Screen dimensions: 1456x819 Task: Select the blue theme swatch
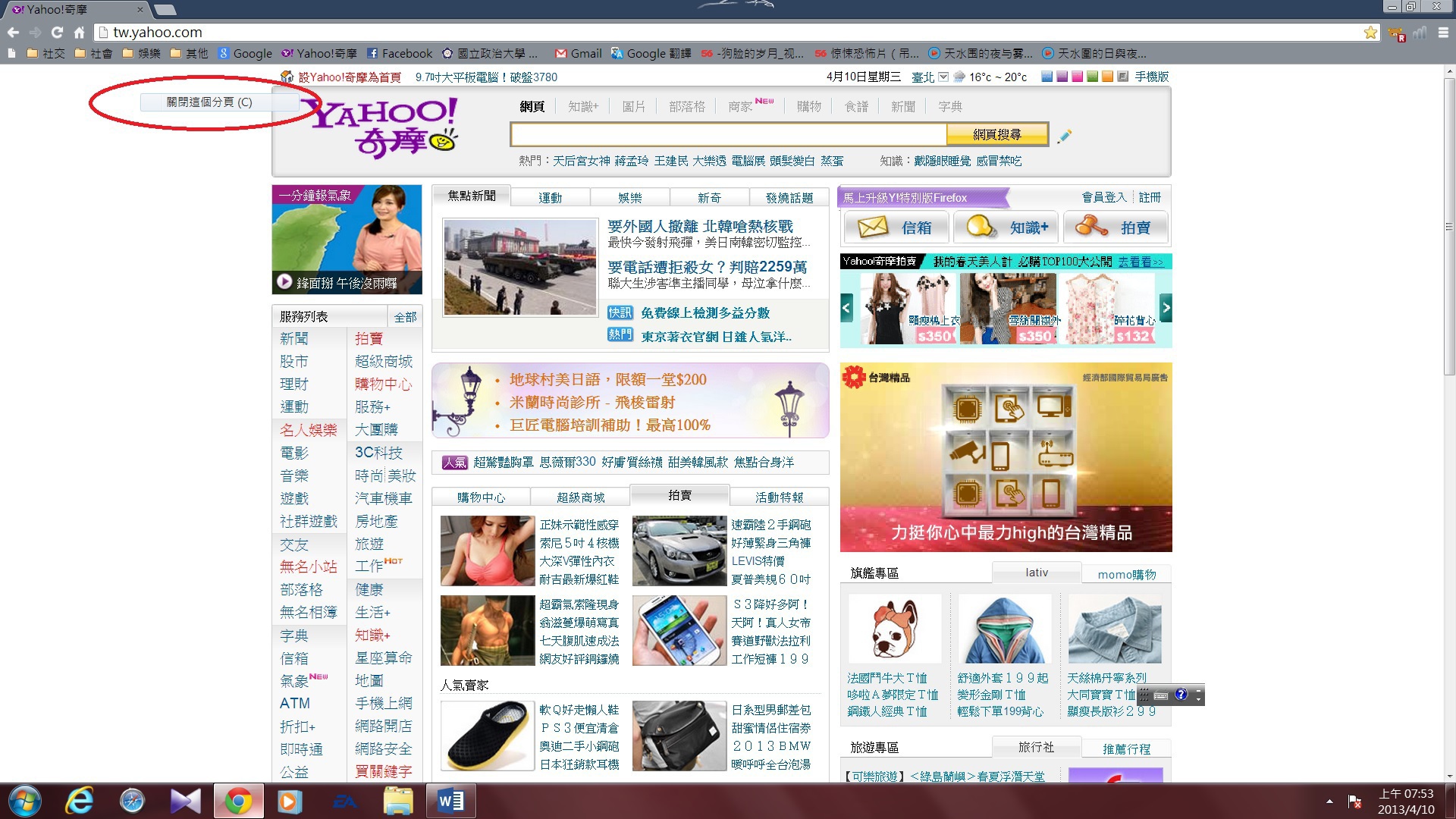[1047, 77]
